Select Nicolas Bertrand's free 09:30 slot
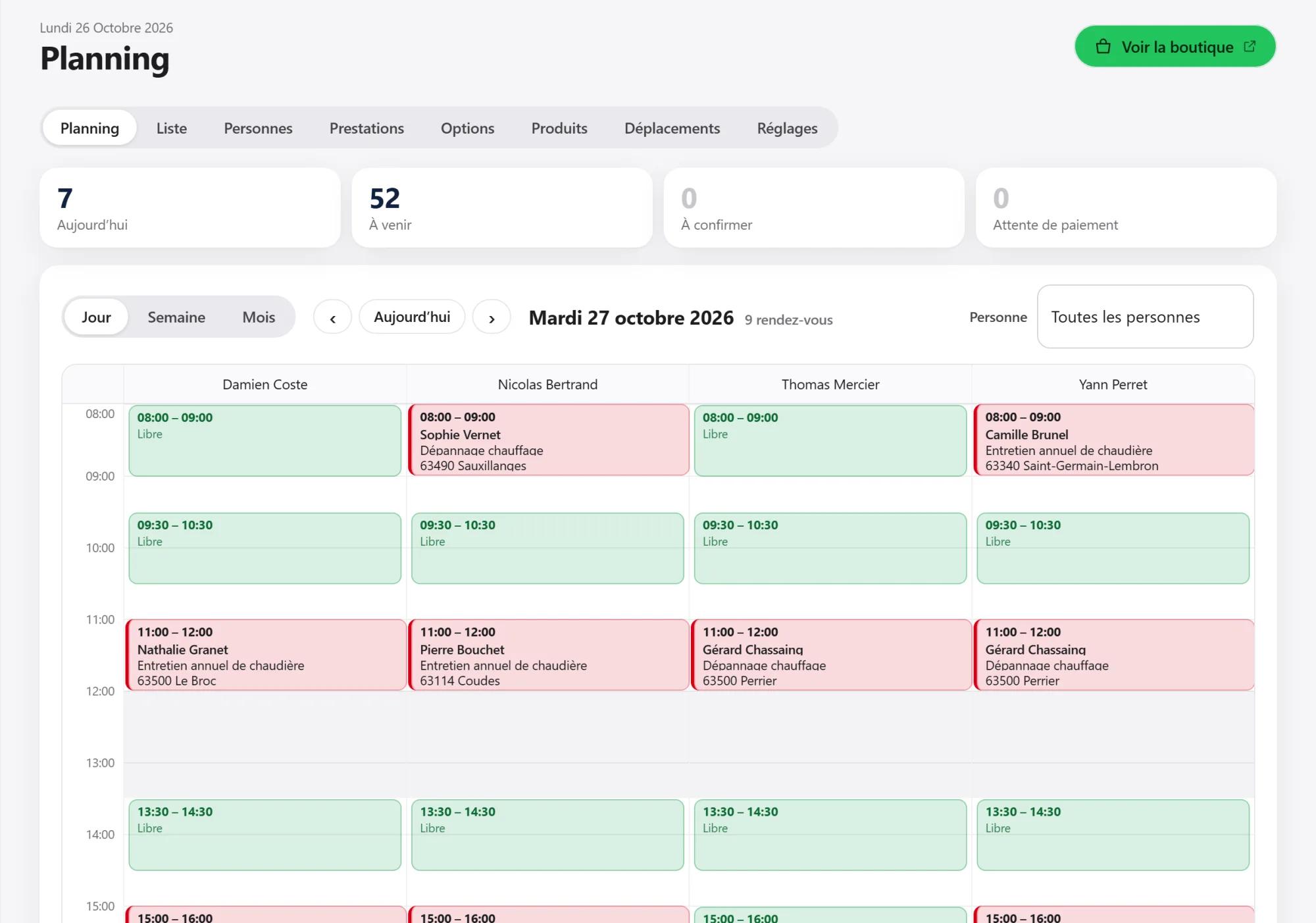Viewport: 1316px width, 923px height. click(x=547, y=548)
